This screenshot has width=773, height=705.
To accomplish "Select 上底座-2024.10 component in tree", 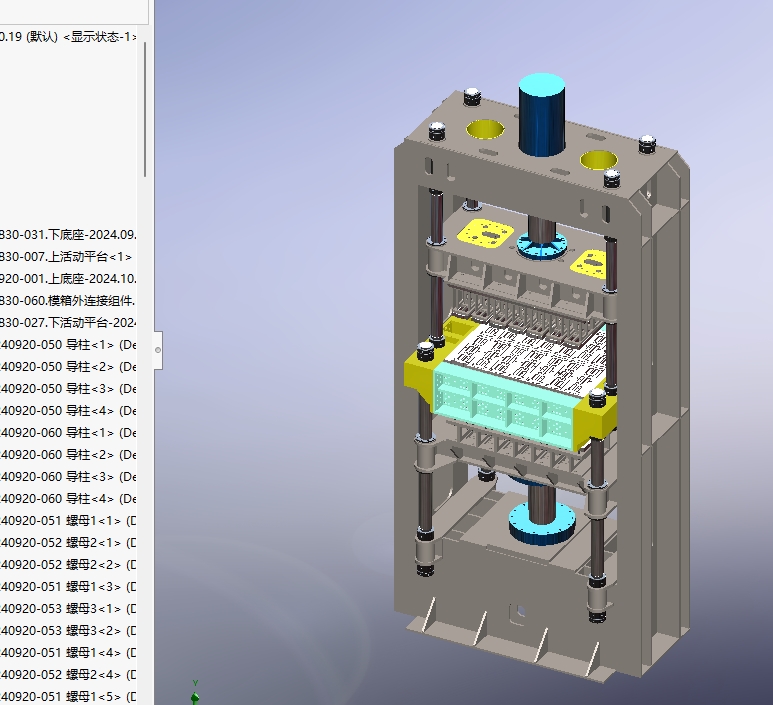I will pyautogui.click(x=69, y=279).
